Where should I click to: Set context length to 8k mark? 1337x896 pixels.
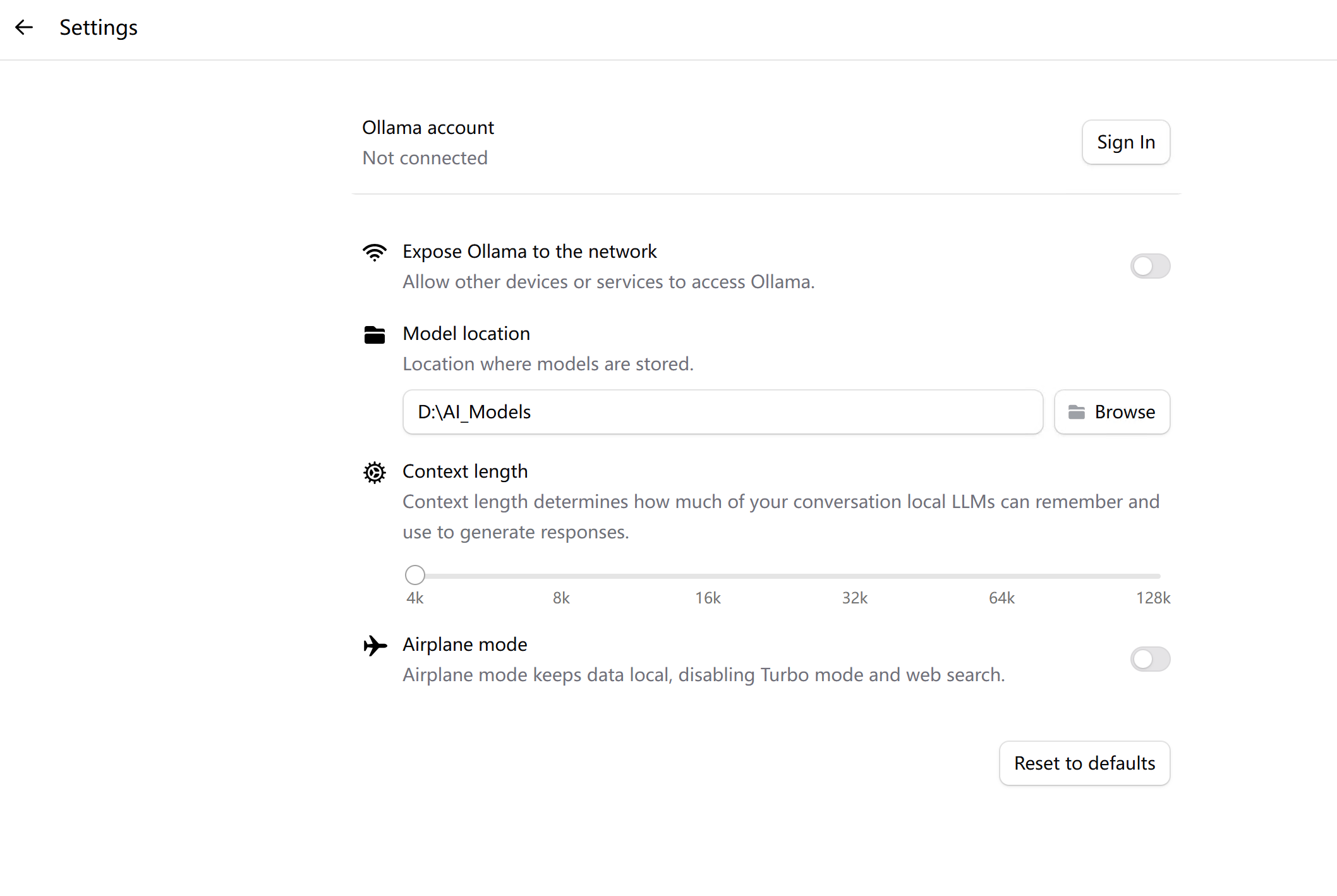click(x=562, y=576)
